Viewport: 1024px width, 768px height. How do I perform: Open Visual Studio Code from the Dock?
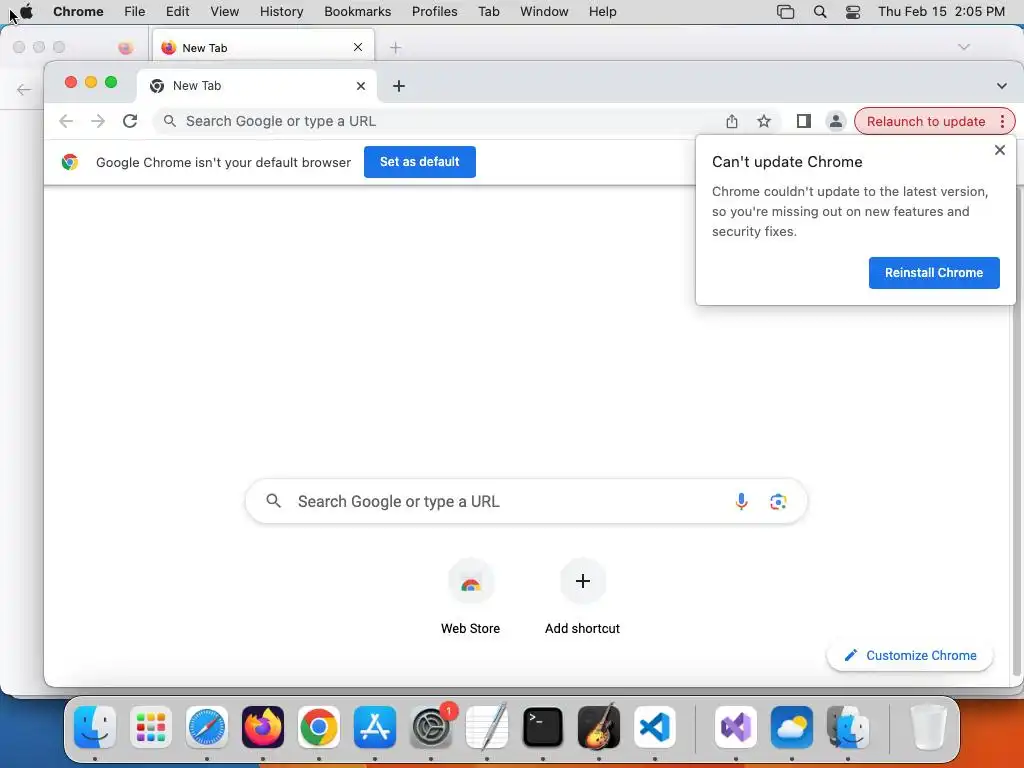[x=654, y=727]
